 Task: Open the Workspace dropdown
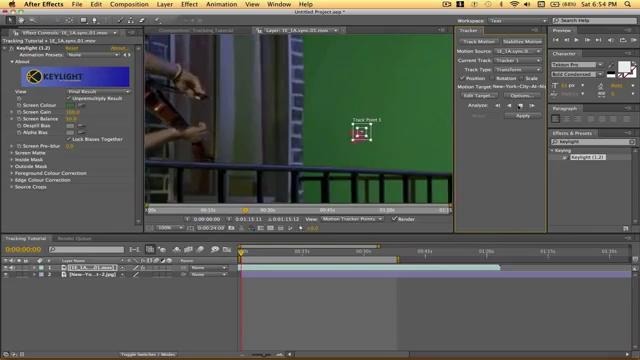(x=517, y=20)
